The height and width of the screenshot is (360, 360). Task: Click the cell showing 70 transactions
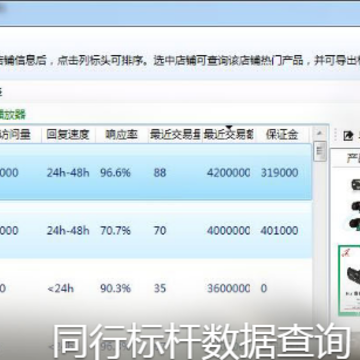(x=160, y=230)
